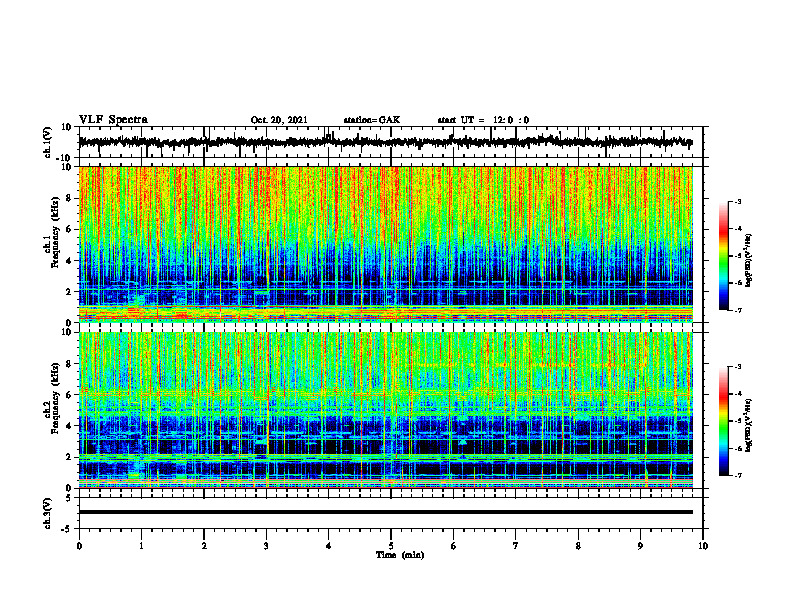Click the ch.1 colorbar "-3" value label
The width and height of the screenshot is (792, 612).
(738, 202)
